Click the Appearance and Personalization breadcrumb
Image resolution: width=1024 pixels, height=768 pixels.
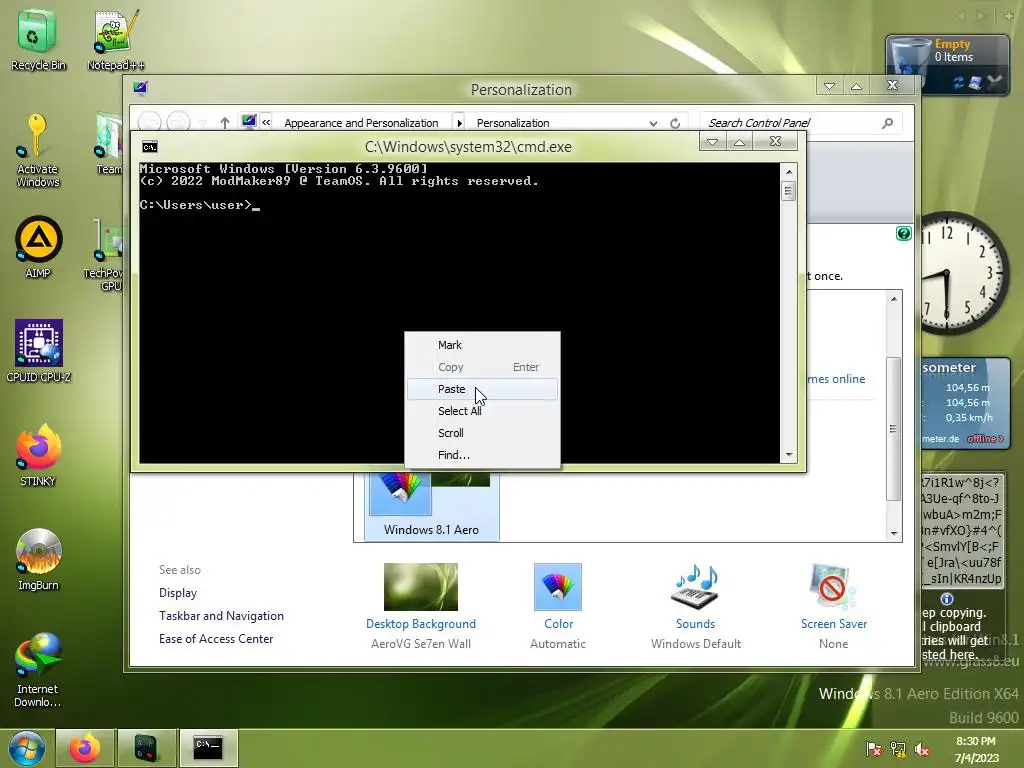(361, 123)
